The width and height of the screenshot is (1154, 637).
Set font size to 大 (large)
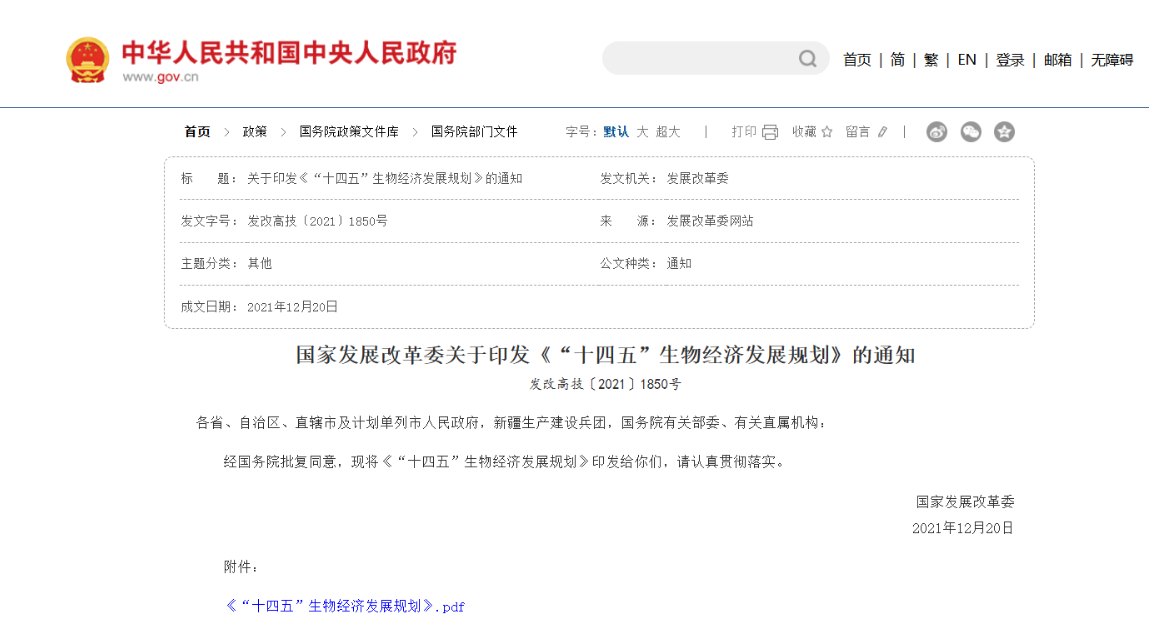tap(642, 132)
